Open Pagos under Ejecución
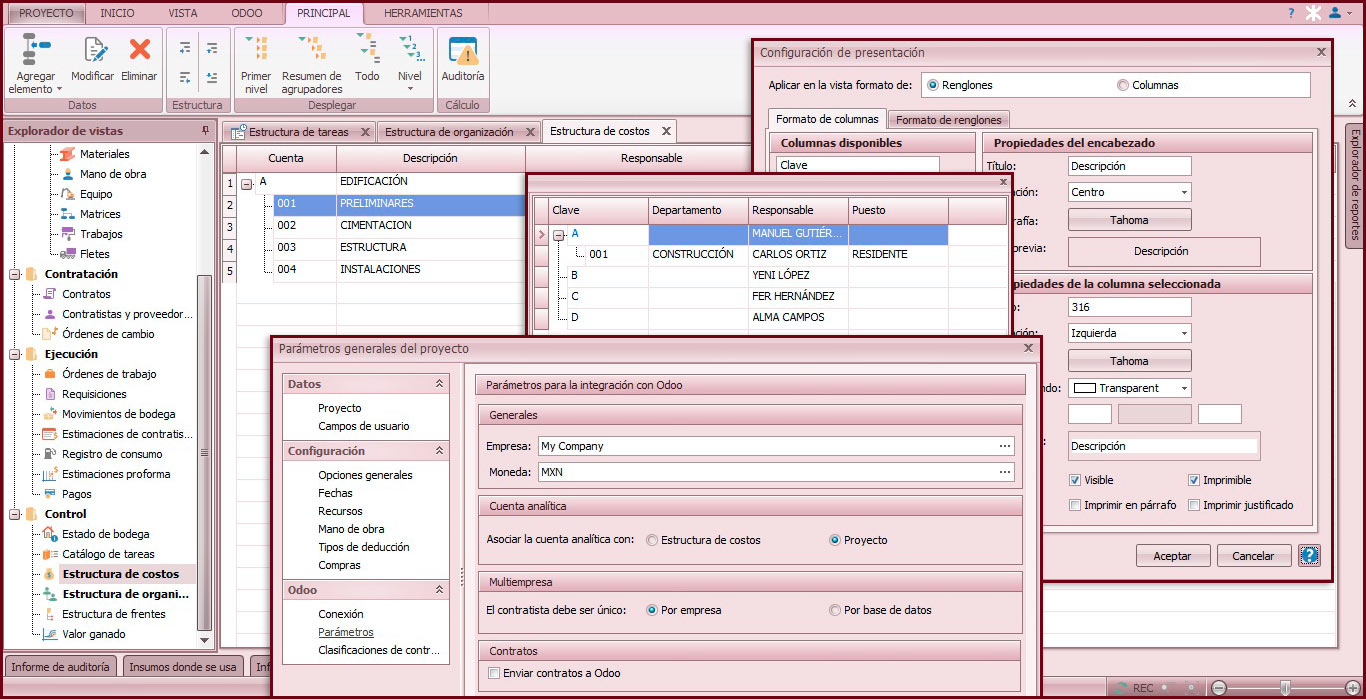 (x=77, y=494)
